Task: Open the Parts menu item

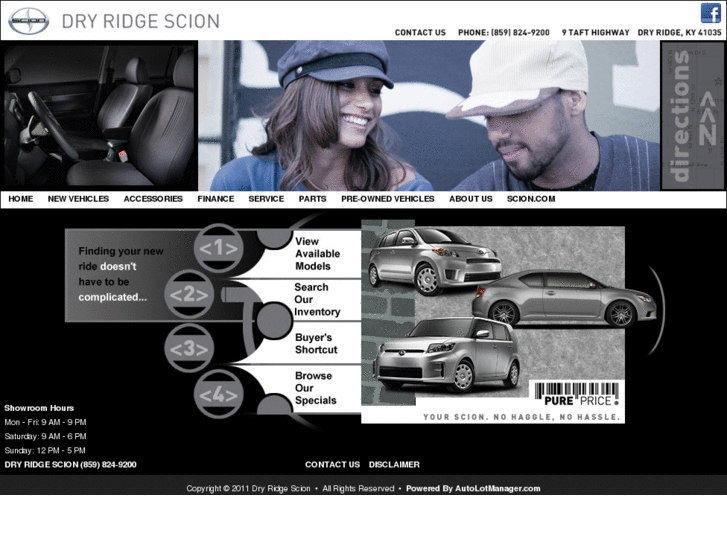Action: 312,199
